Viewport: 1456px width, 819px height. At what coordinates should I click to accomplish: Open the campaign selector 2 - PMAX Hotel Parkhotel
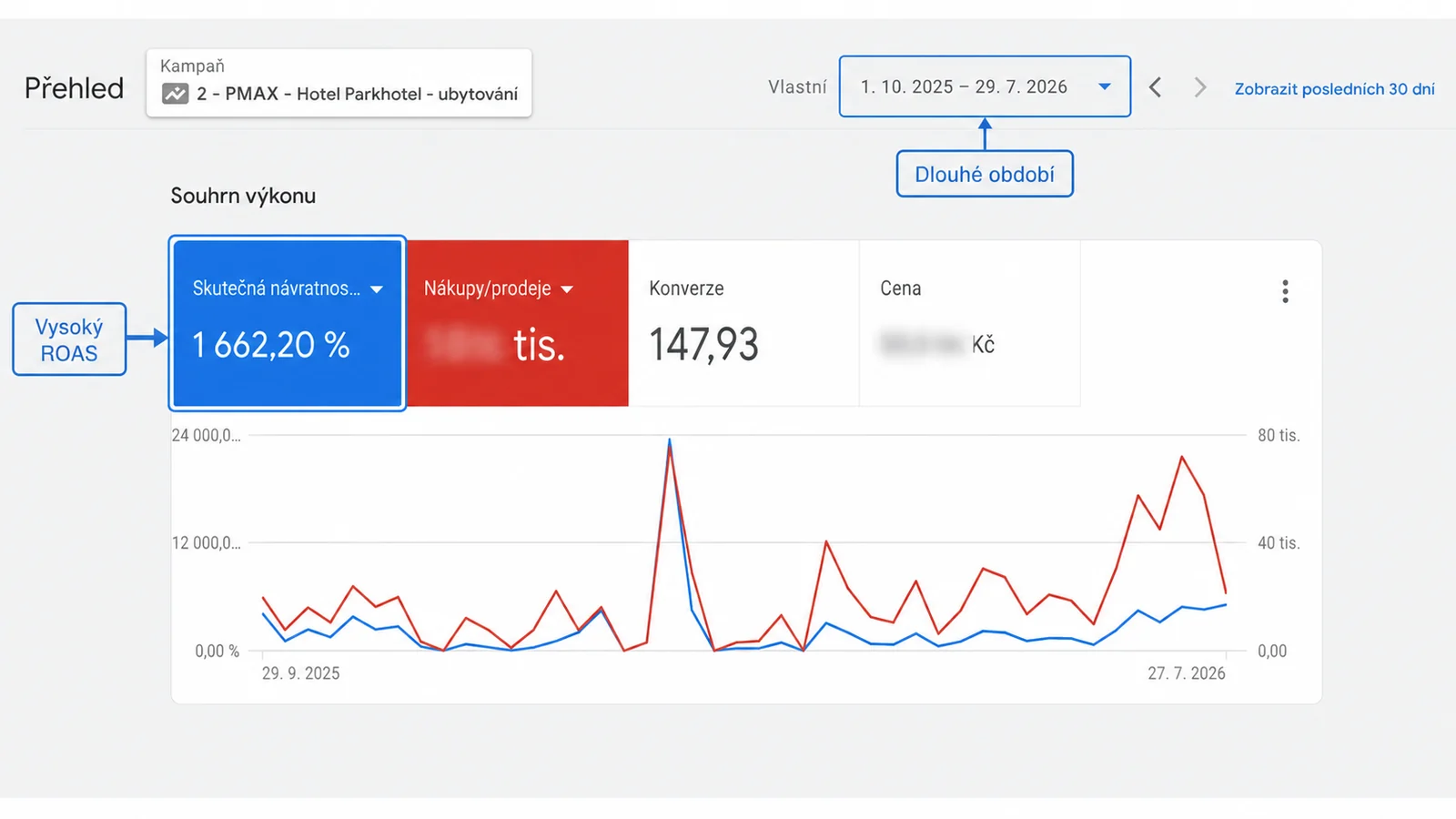point(339,83)
